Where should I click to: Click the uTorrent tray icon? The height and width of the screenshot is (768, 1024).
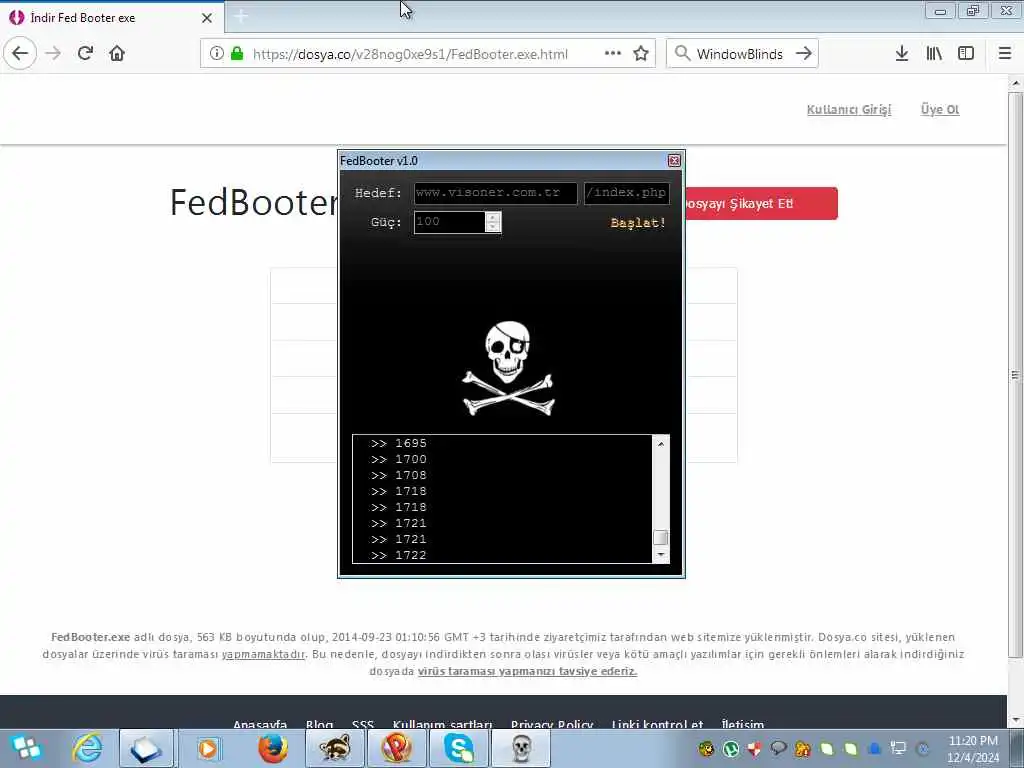[x=730, y=749]
